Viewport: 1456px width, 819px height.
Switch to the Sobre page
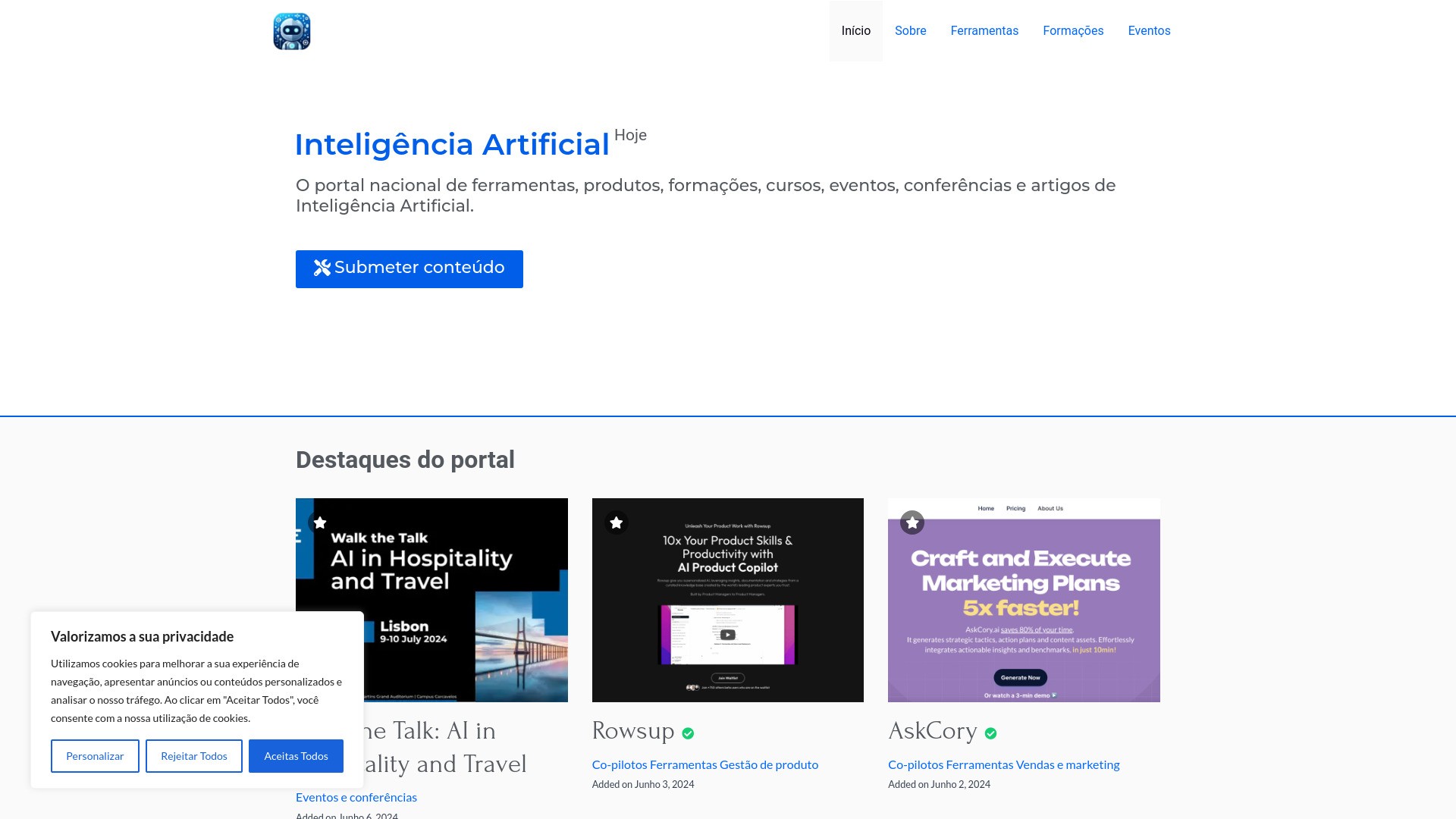tap(910, 30)
